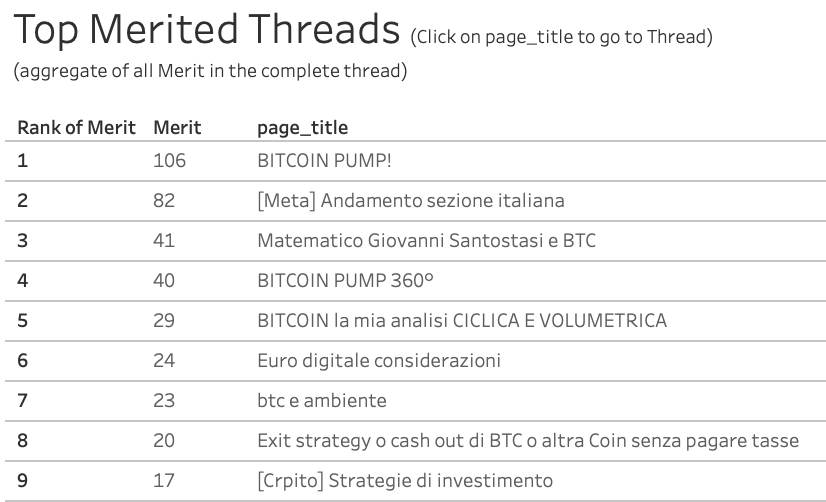Image resolution: width=826 pixels, height=502 pixels.
Task: Select merit value 24 cell
Action: point(164,361)
